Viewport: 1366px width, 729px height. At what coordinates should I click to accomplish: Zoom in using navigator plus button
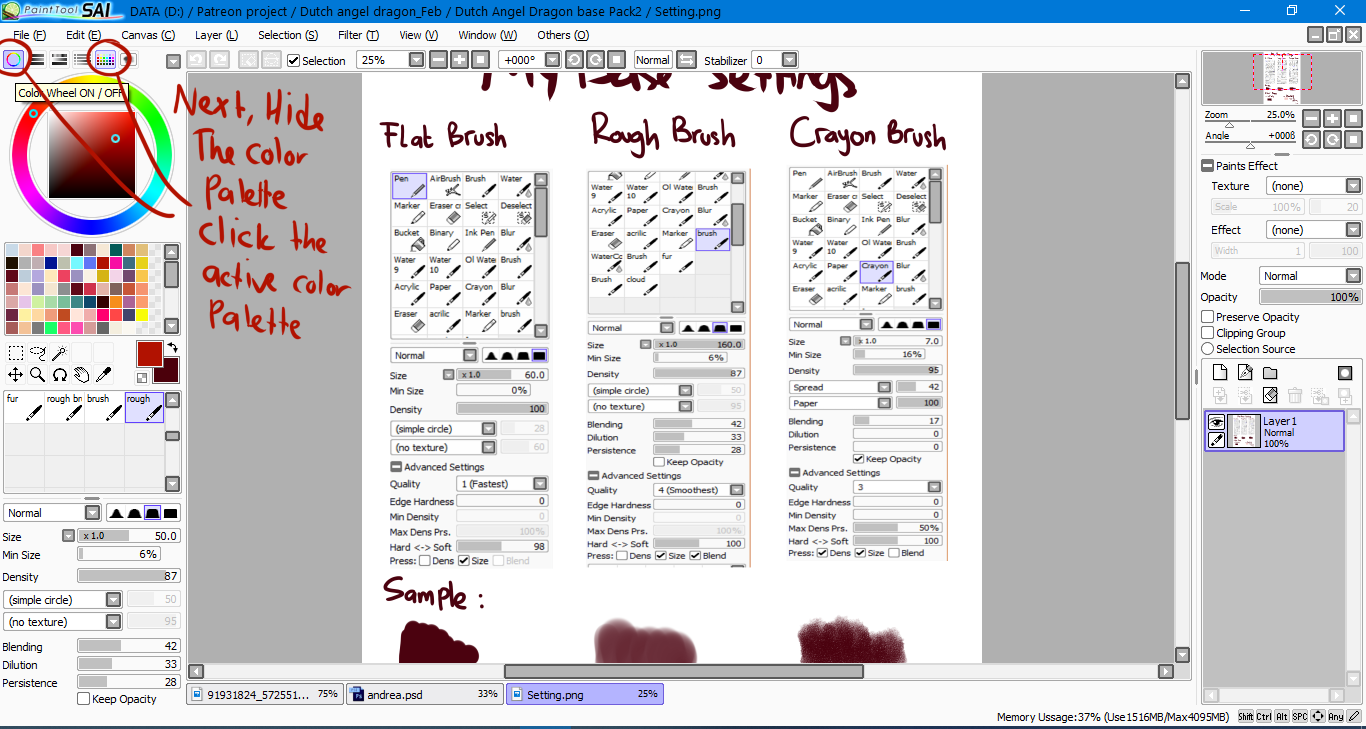(x=1332, y=118)
